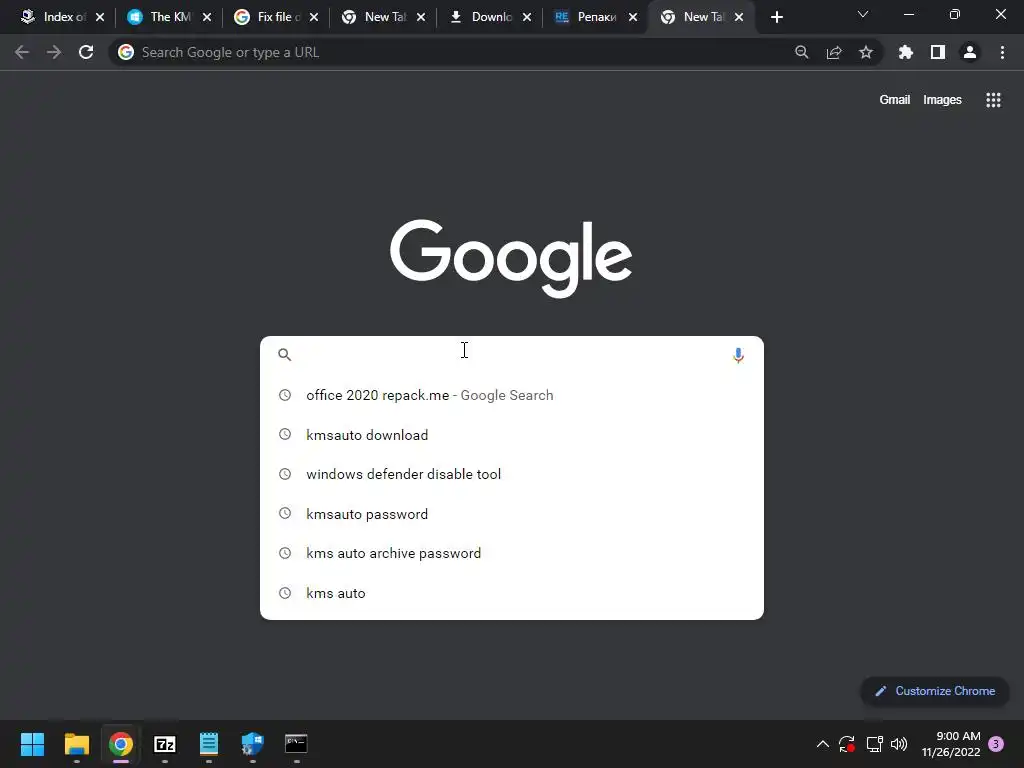Open Command Prompt from taskbar

(296, 744)
